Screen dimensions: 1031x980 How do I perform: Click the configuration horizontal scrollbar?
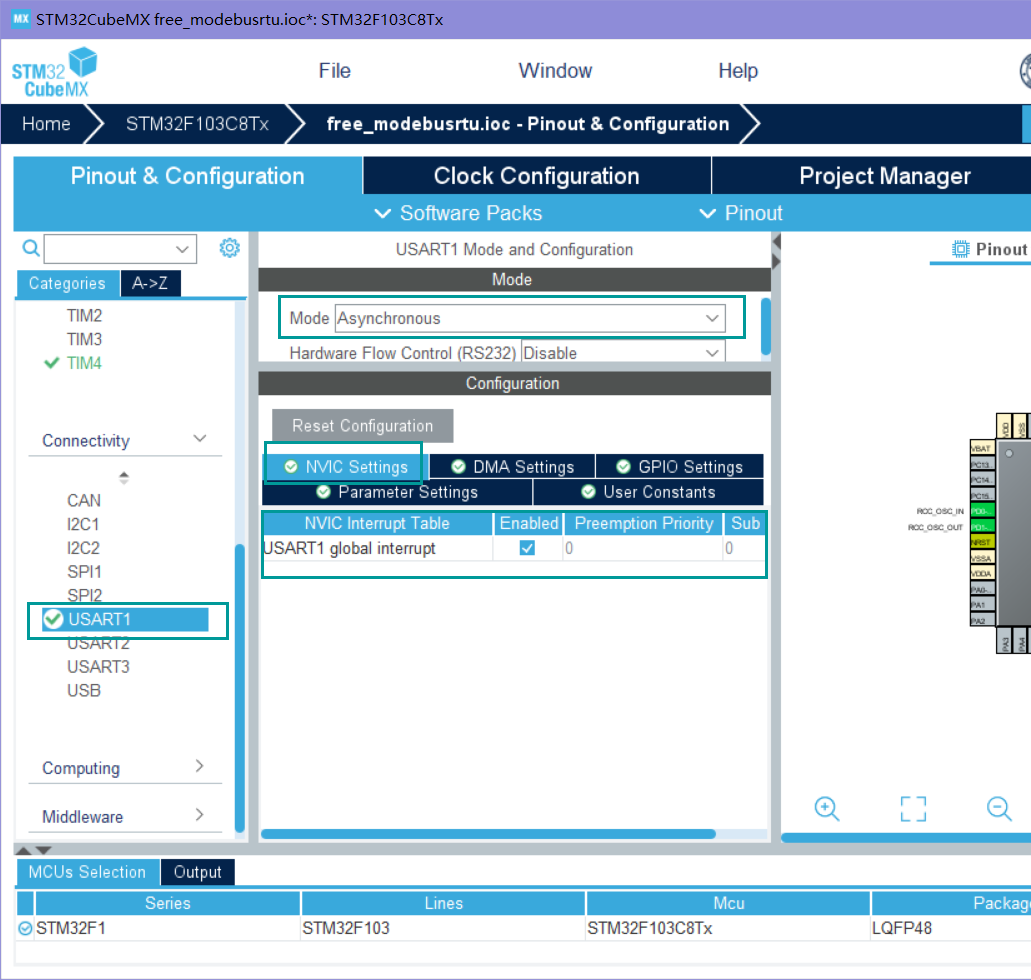(489, 834)
